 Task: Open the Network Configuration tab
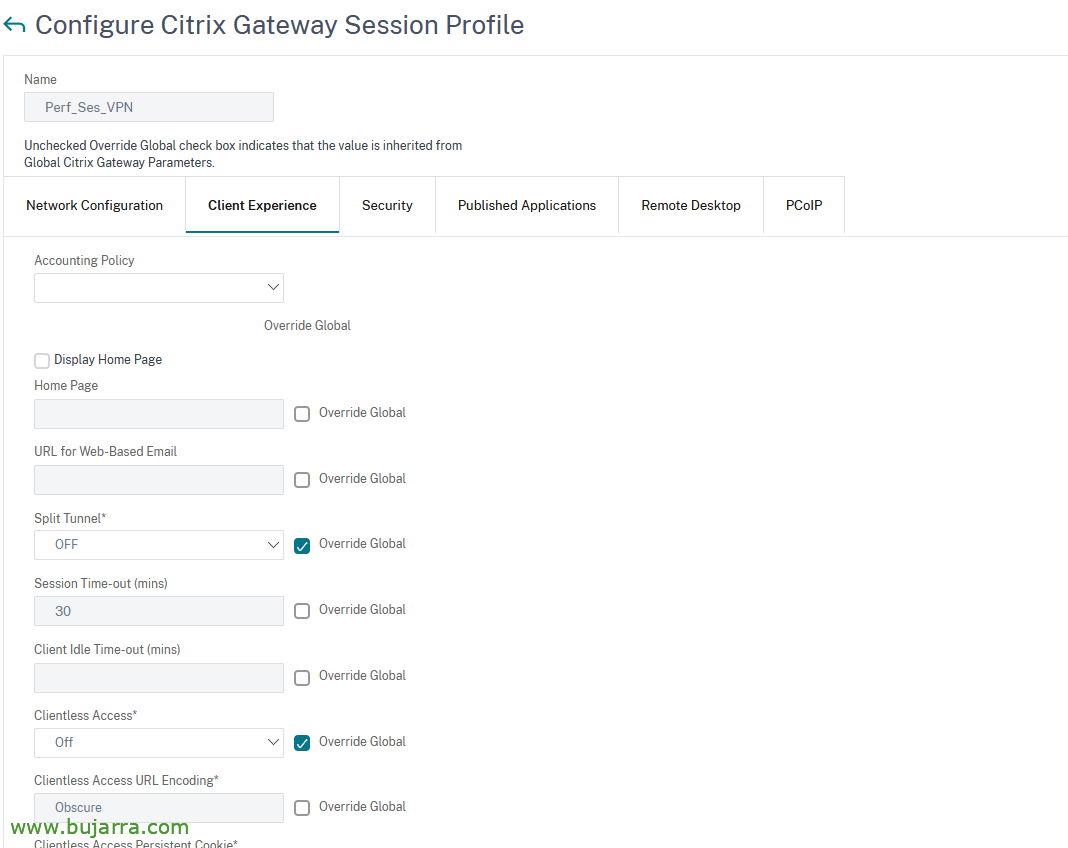pos(95,205)
